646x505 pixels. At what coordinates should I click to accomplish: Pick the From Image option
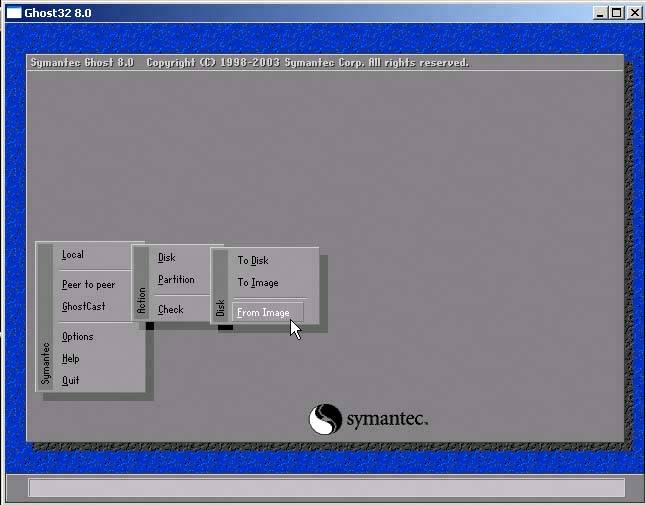click(x=263, y=313)
